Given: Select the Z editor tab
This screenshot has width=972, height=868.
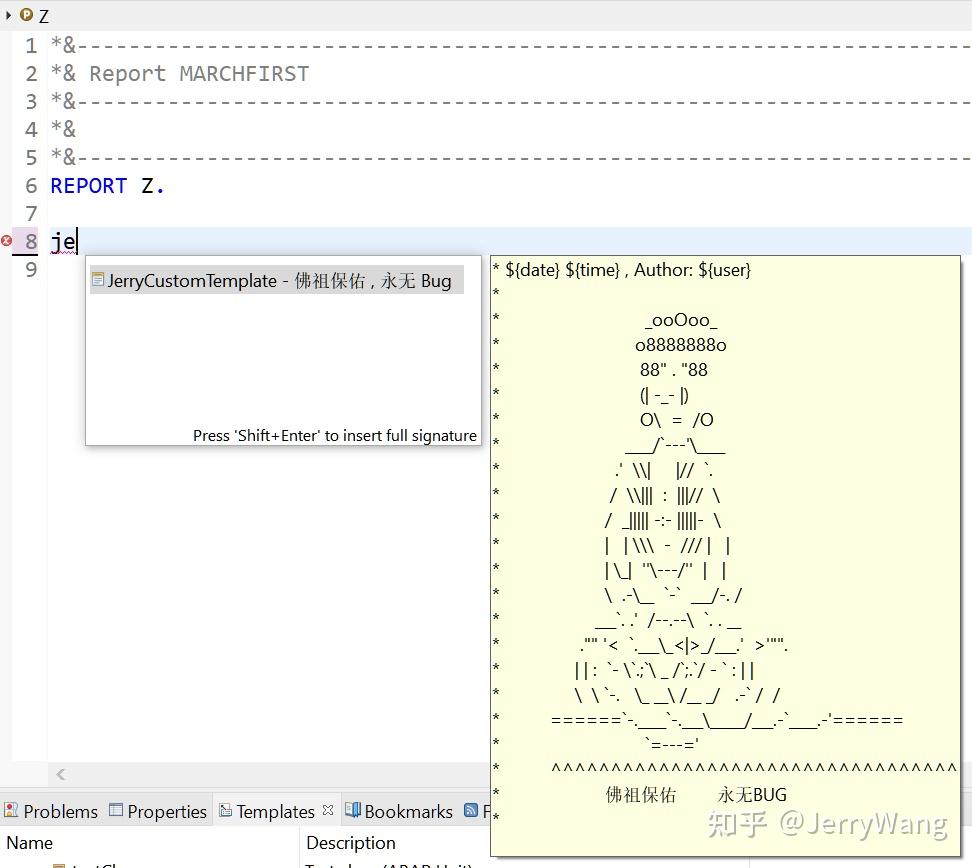Looking at the screenshot, I should click(x=42, y=16).
